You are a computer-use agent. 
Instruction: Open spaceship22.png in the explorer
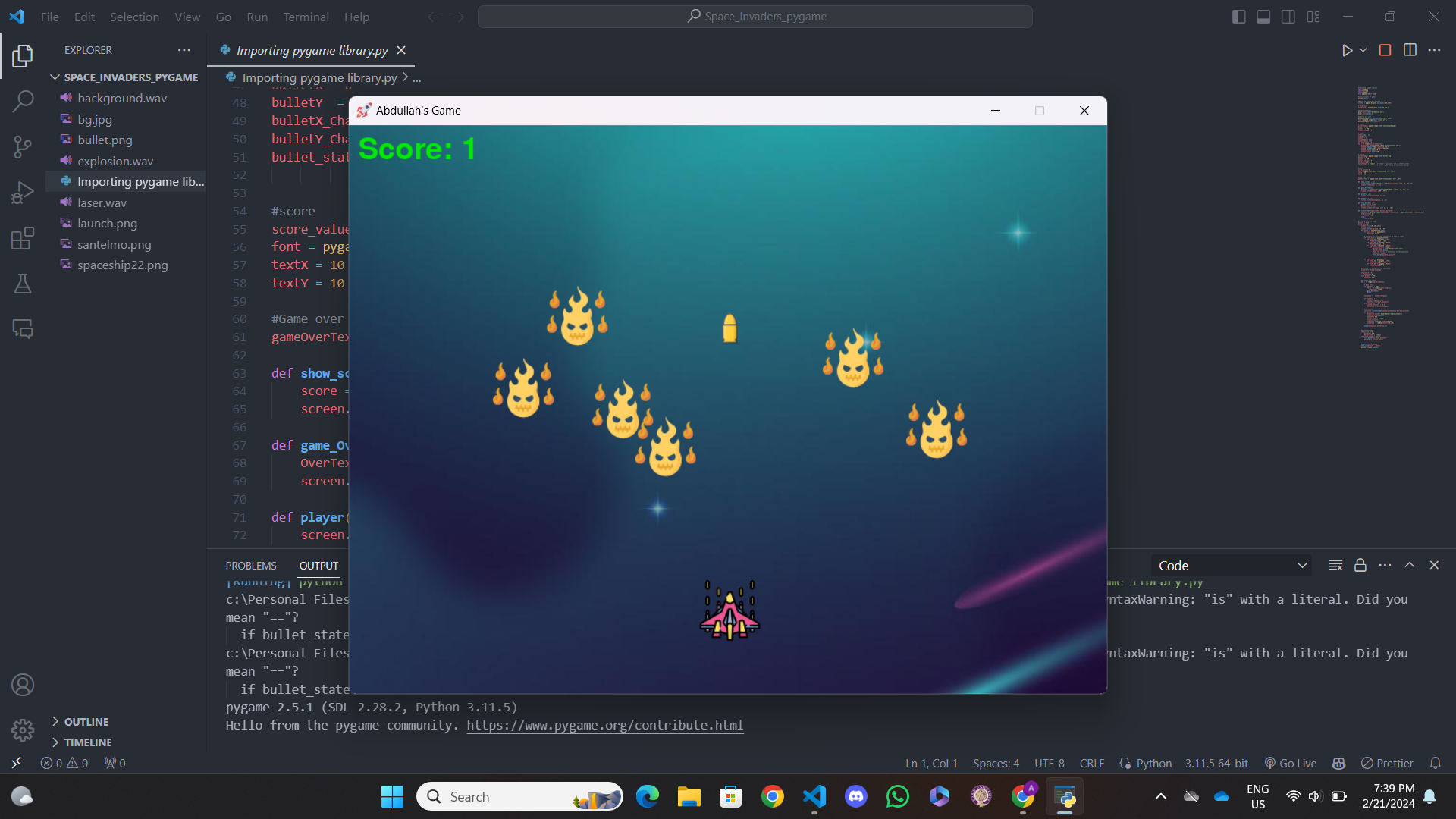[122, 265]
